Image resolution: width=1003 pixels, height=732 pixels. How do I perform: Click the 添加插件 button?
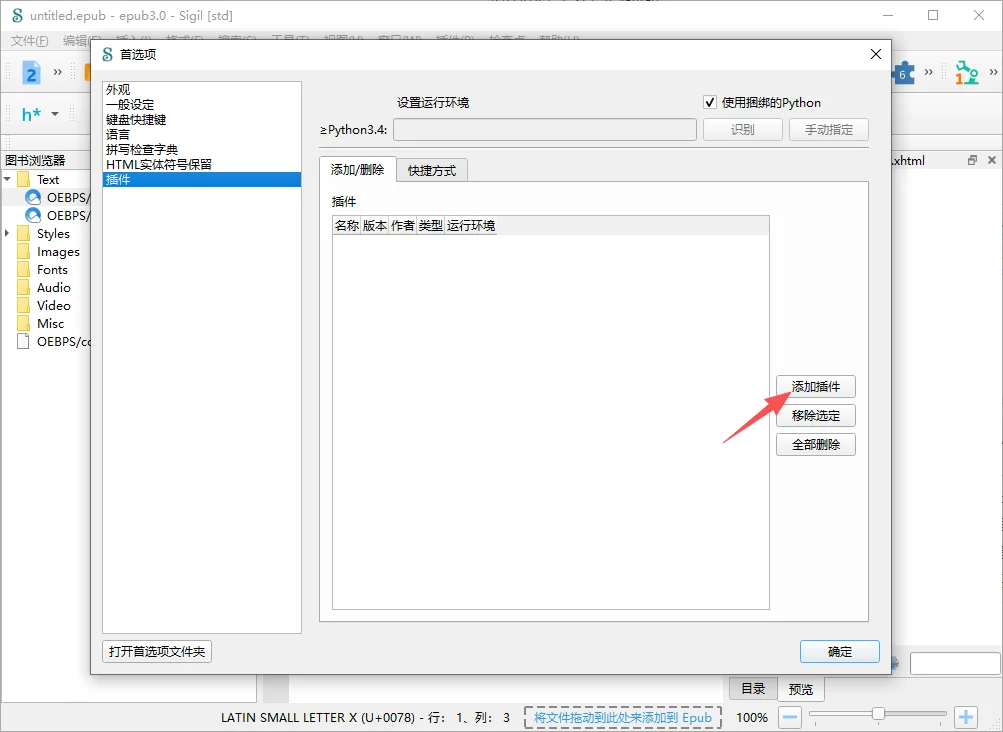pos(816,386)
